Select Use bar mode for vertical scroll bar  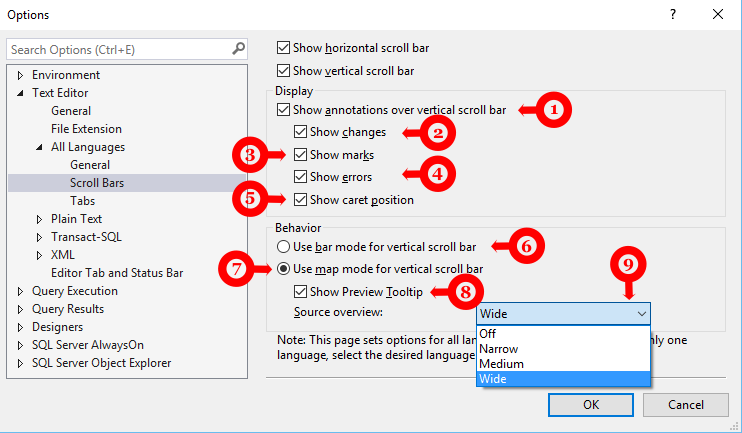tap(284, 246)
